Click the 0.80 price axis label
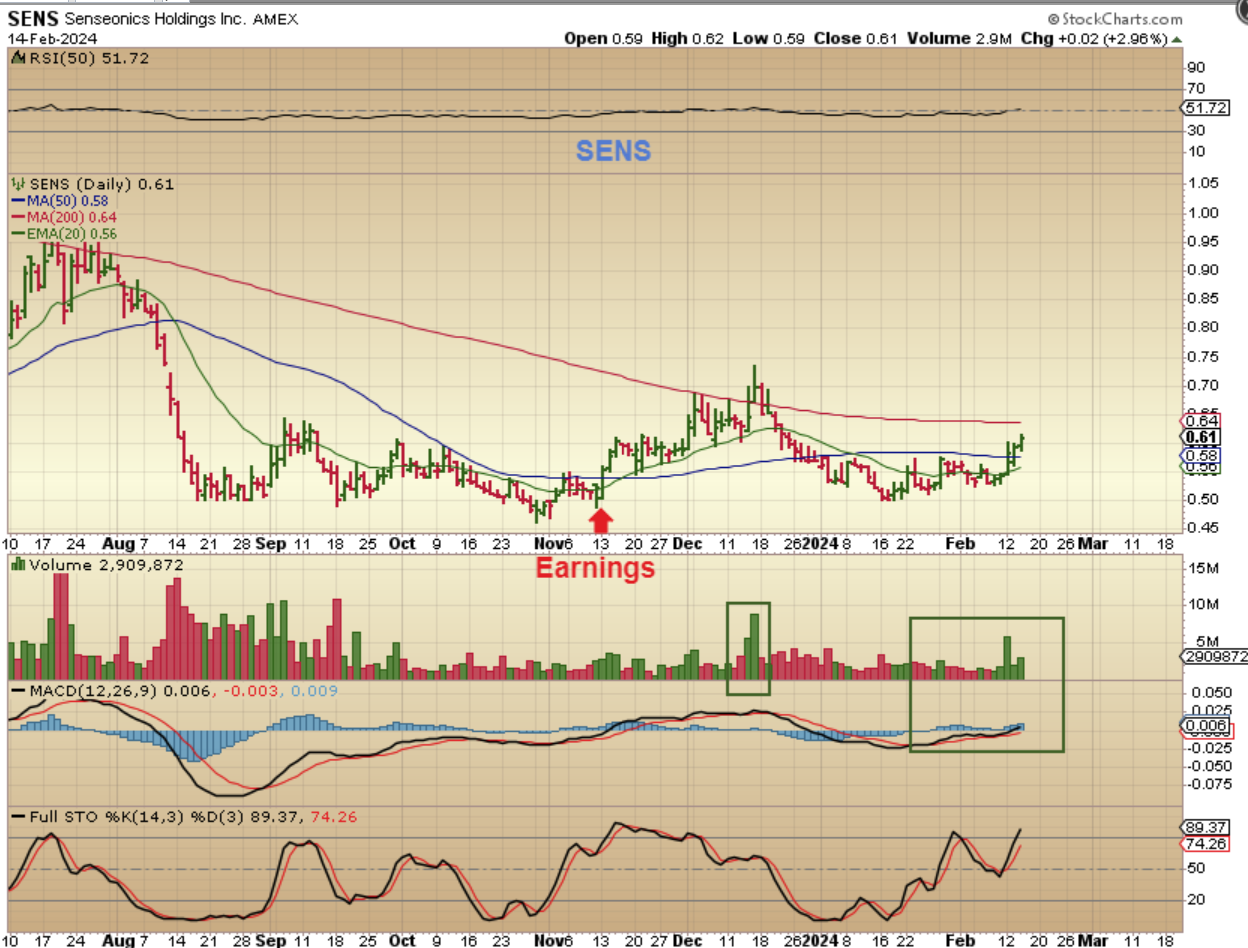 pyautogui.click(x=1202, y=326)
